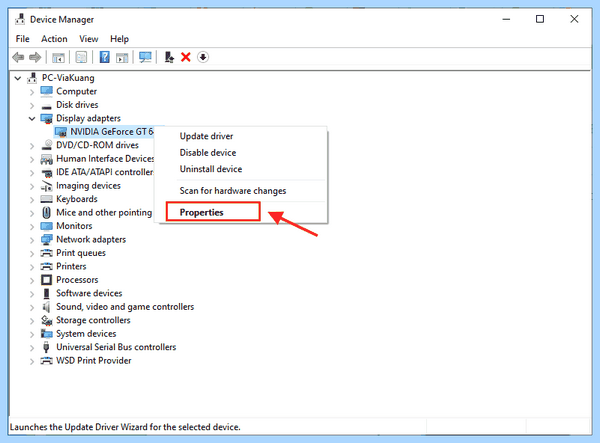Expand the WSD Print Provider node chevron
This screenshot has width=600, height=443.
tap(32, 361)
